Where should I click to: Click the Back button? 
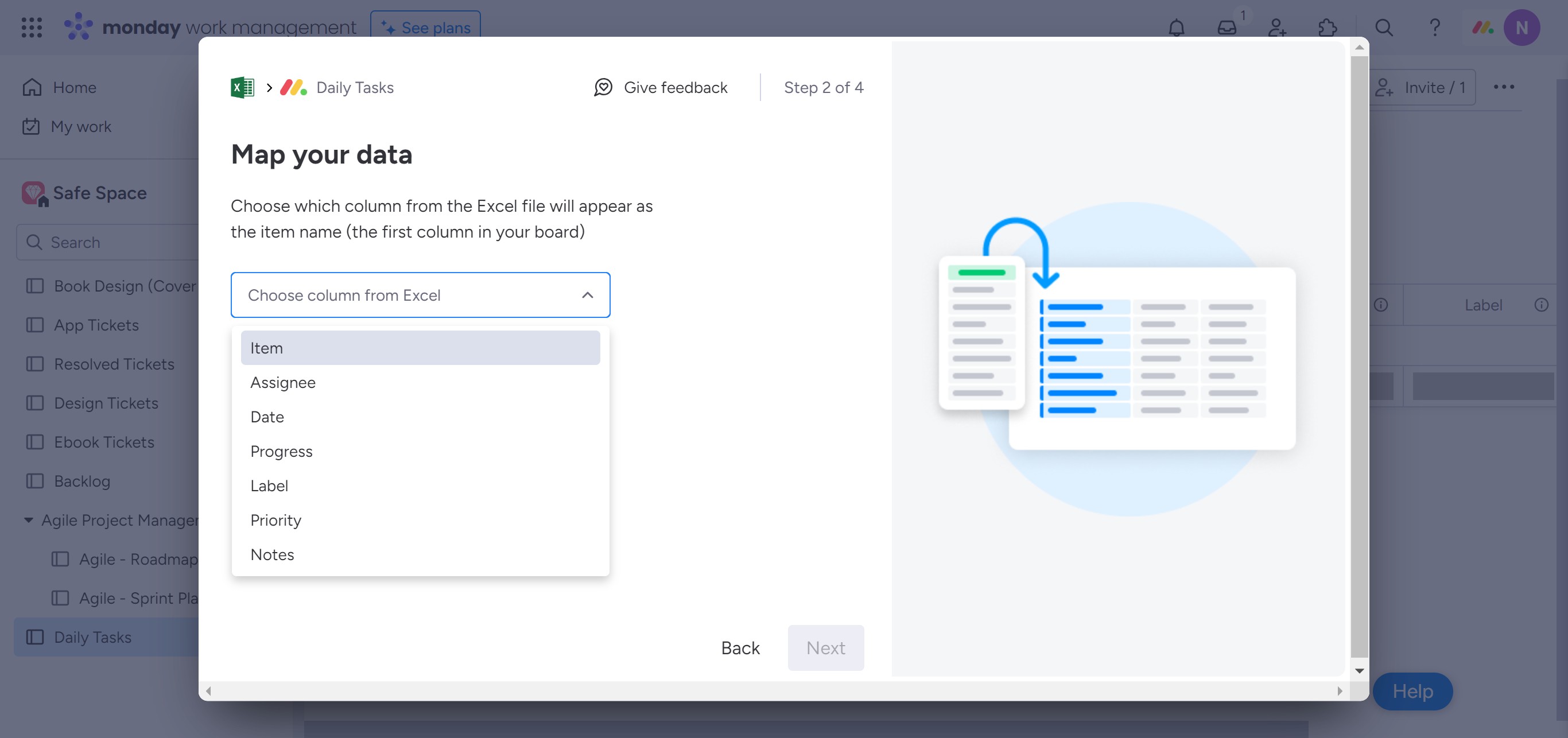pos(740,648)
